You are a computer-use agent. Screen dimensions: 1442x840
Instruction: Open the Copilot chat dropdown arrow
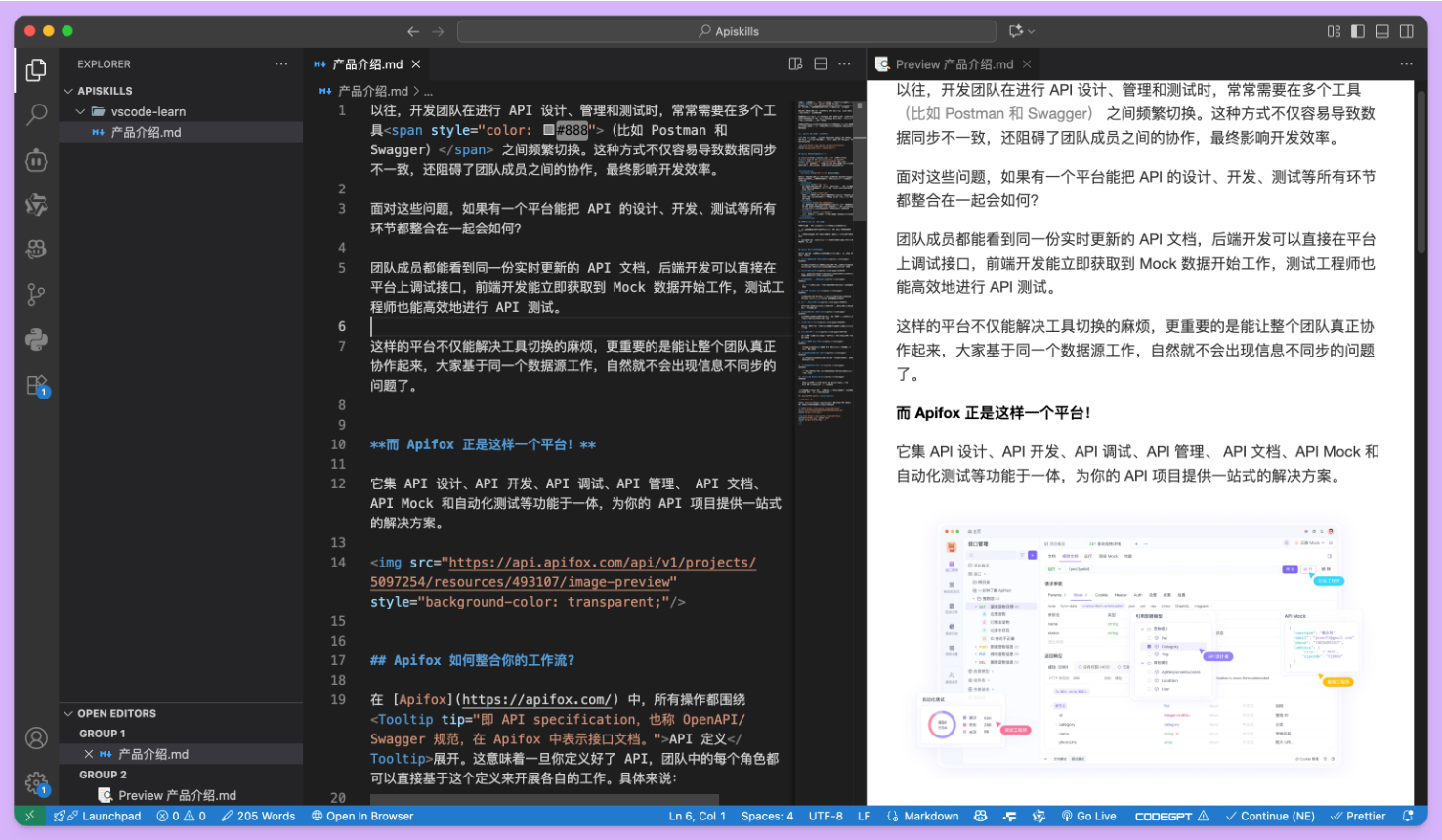1032,31
